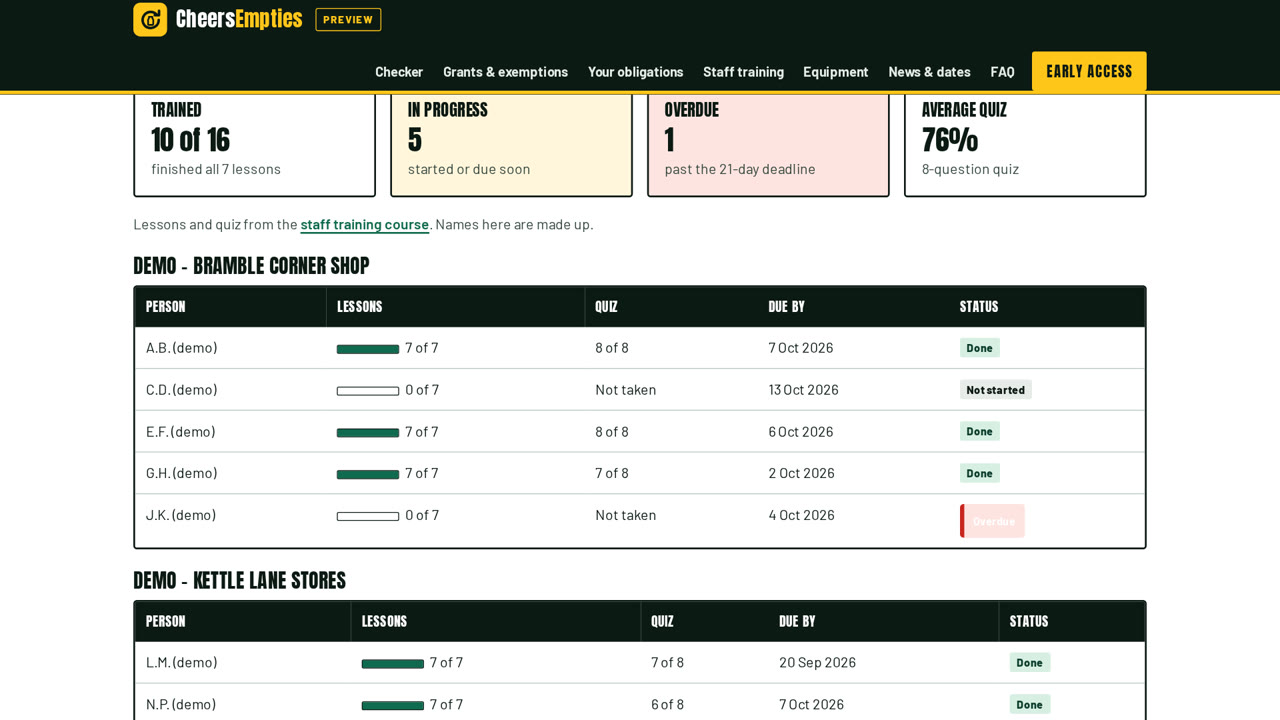Click the Overdue status badge for J.K.

click(x=992, y=521)
